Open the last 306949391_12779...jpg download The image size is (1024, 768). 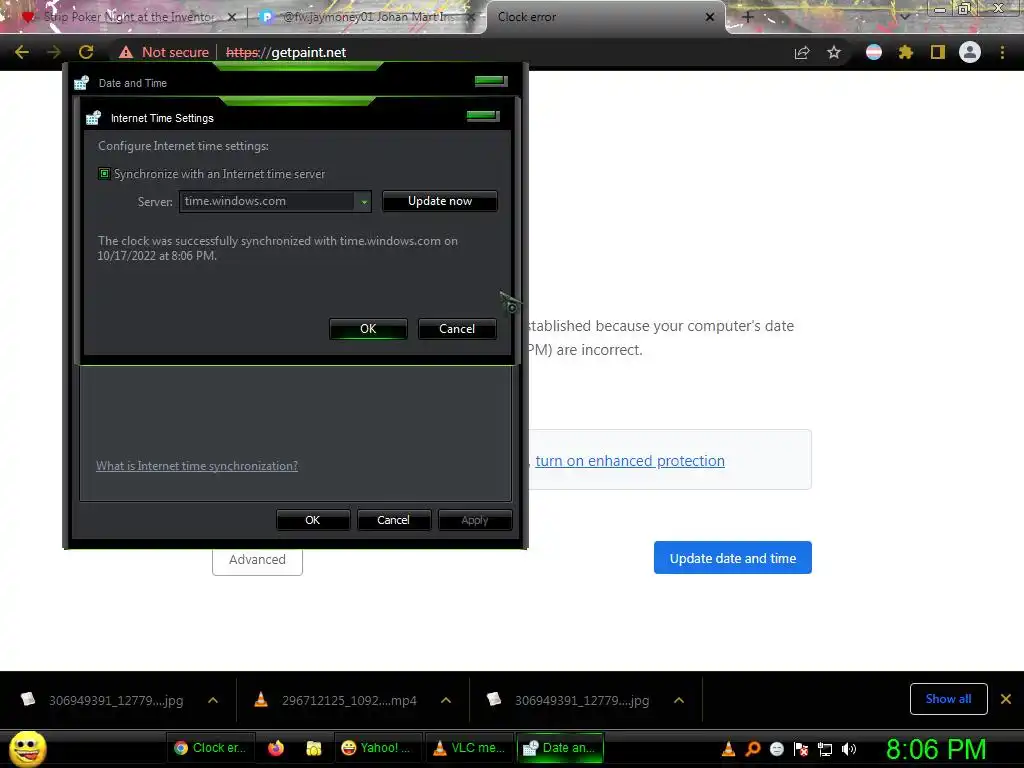tap(569, 700)
